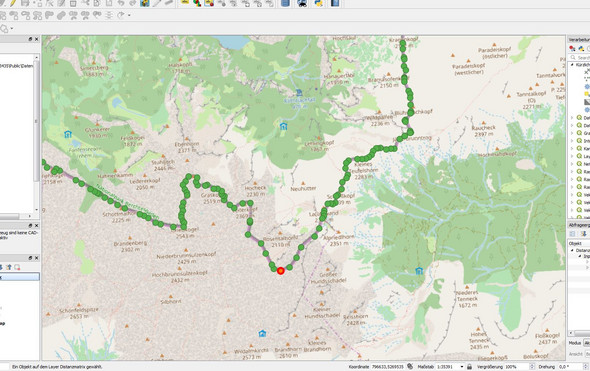Open the Maßstab scale dropdown
Viewport: 590px width, 371px height.
point(462,366)
